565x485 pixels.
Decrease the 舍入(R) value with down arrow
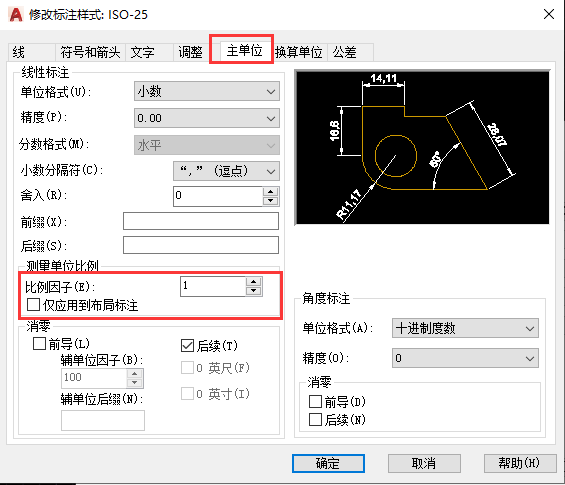pyautogui.click(x=271, y=201)
